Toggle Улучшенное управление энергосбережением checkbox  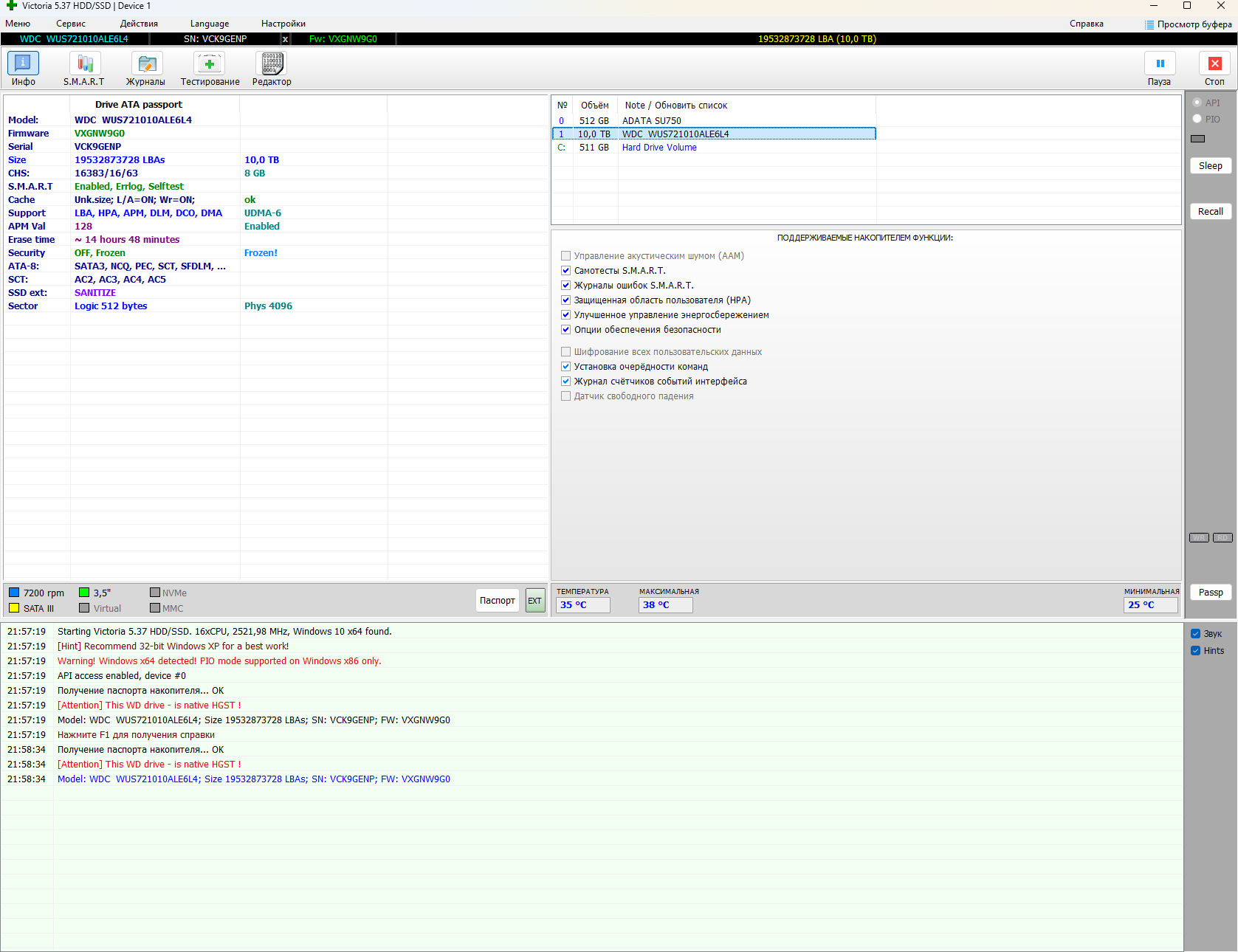566,315
